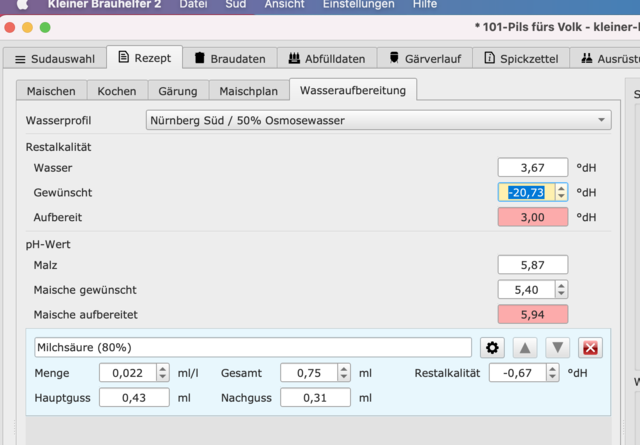
Task: Open Milchsäure settings with gear icon
Action: tap(492, 348)
